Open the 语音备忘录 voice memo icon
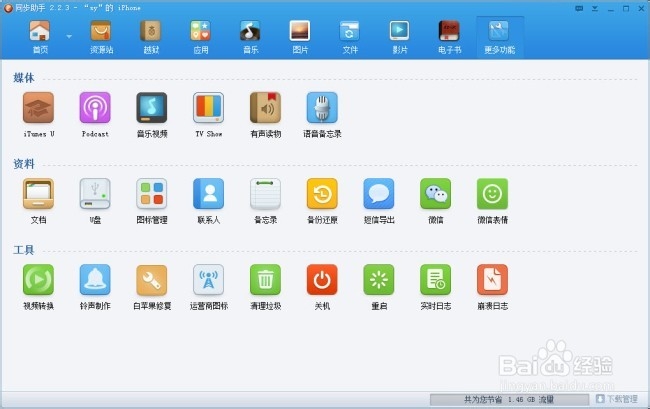This screenshot has width=650, height=409. [x=322, y=108]
